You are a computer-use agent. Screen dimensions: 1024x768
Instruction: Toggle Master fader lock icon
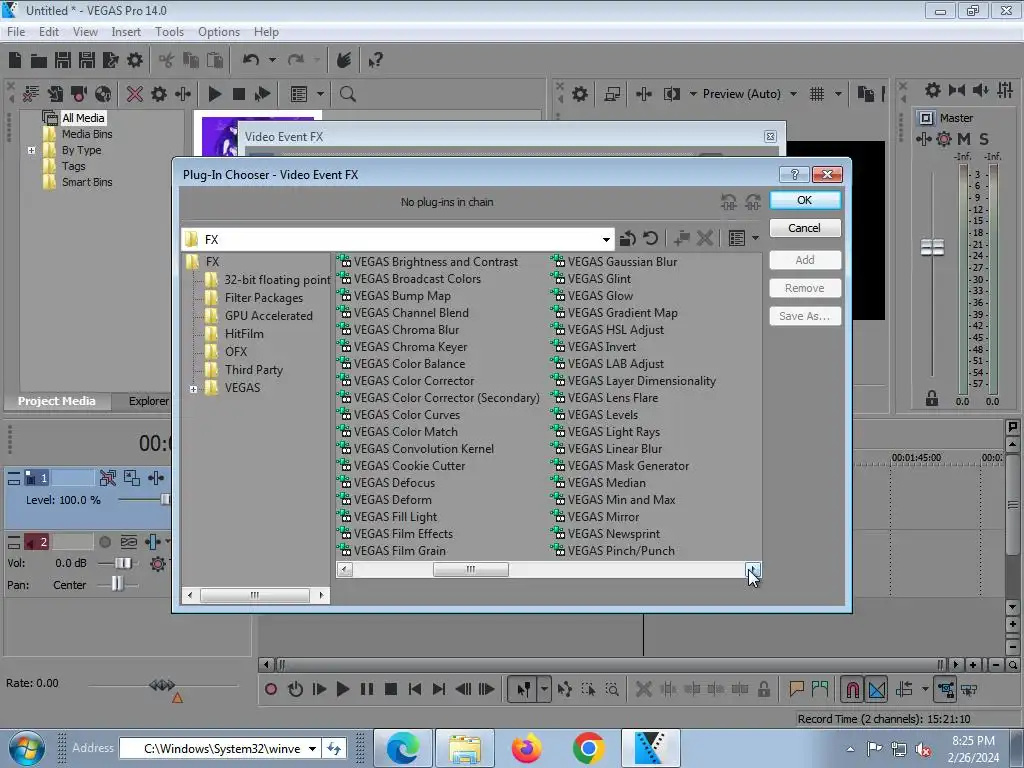(x=932, y=398)
